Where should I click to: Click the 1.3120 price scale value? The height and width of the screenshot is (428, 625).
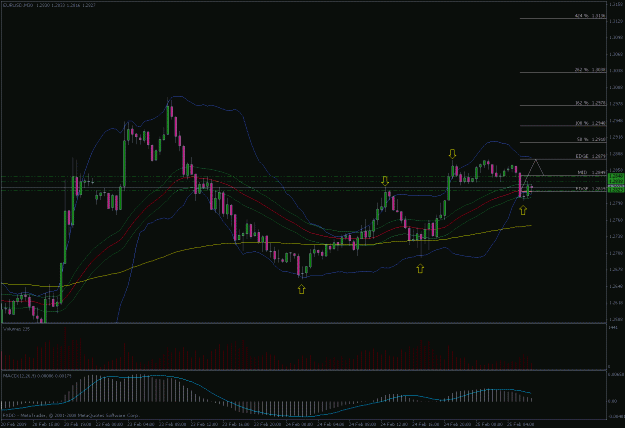(615, 21)
